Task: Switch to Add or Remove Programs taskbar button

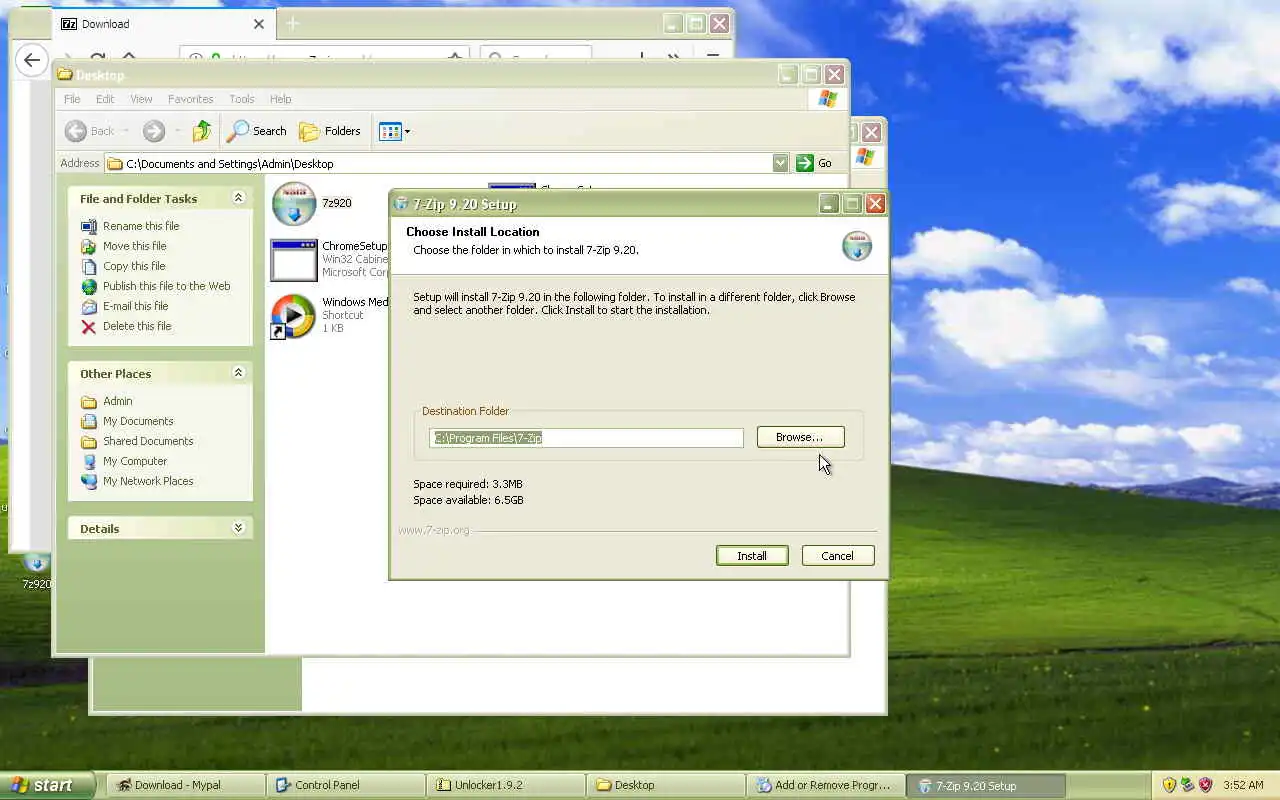Action: coord(826,785)
